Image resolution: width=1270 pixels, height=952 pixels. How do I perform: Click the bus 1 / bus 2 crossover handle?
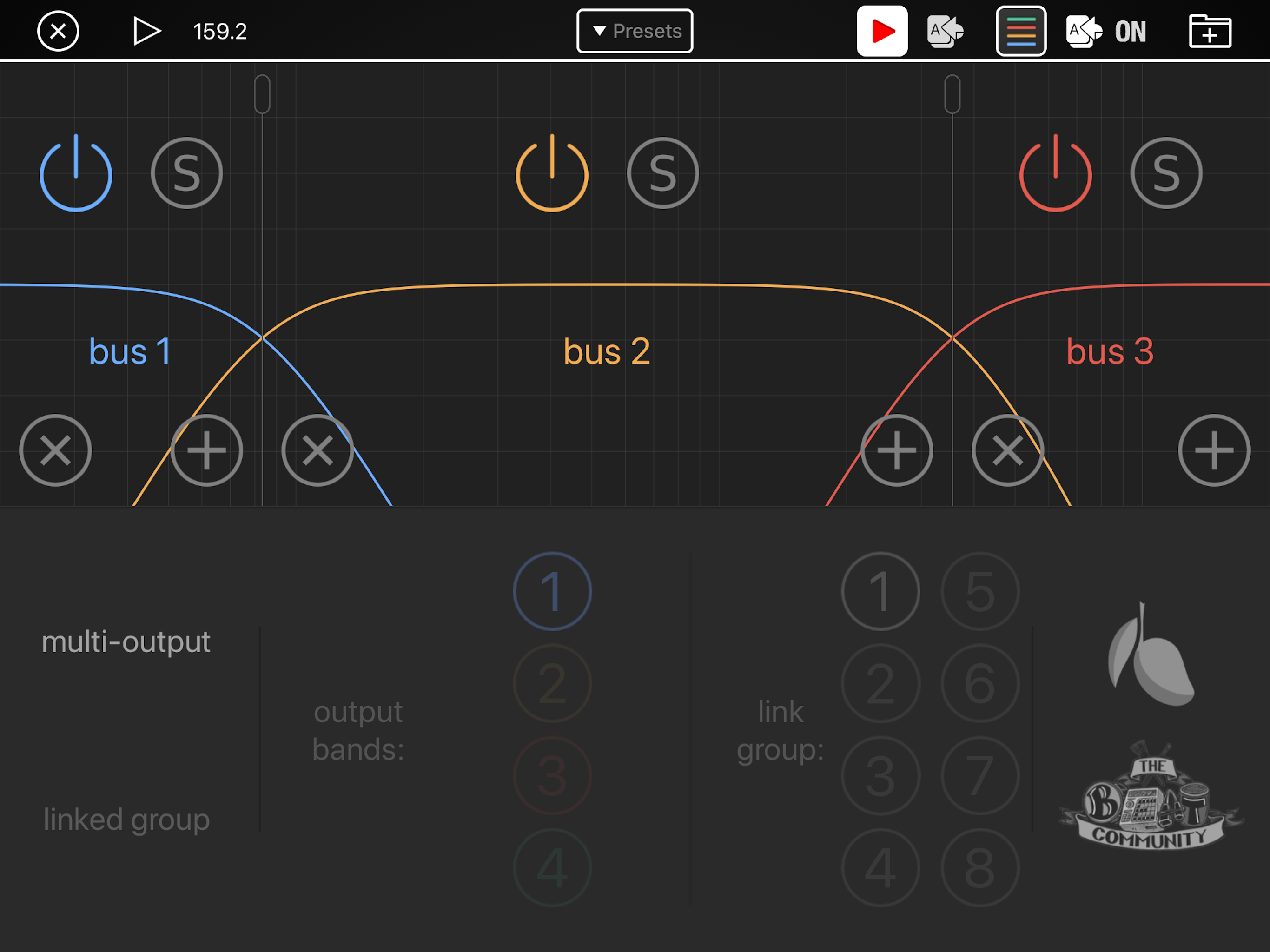point(262,94)
